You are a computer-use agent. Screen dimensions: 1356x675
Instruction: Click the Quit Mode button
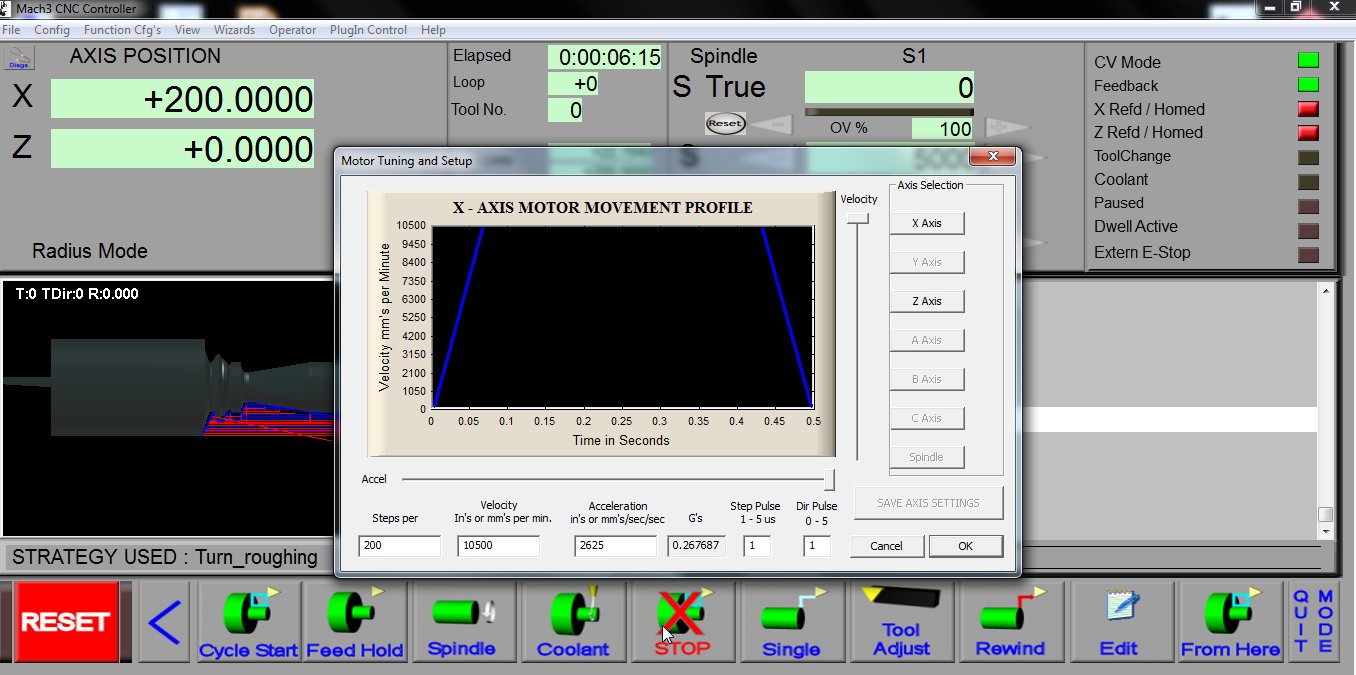point(1313,622)
